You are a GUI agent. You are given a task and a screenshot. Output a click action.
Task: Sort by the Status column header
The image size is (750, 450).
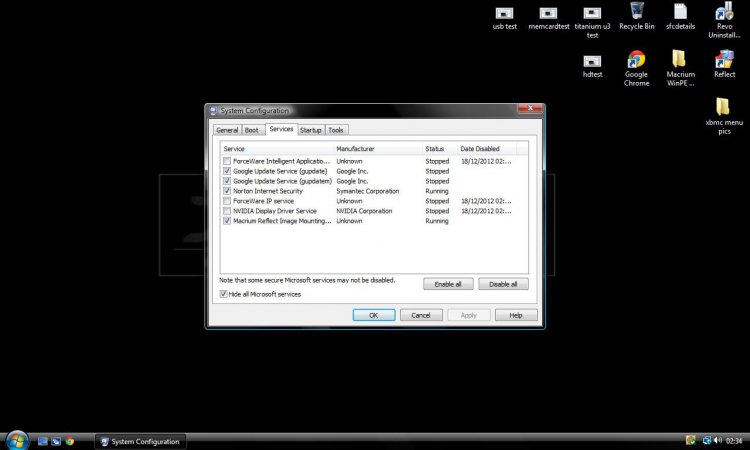440,149
